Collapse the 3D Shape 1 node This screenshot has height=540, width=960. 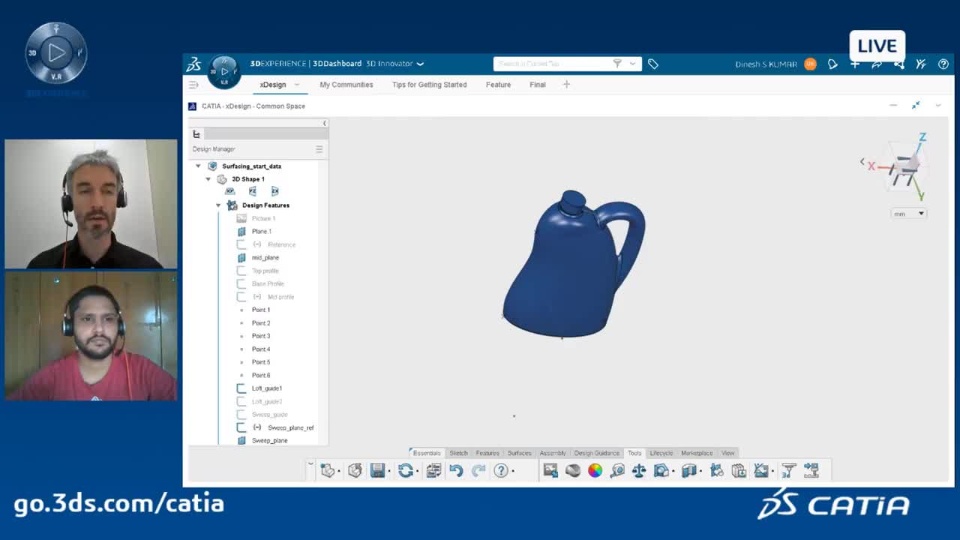click(x=208, y=179)
